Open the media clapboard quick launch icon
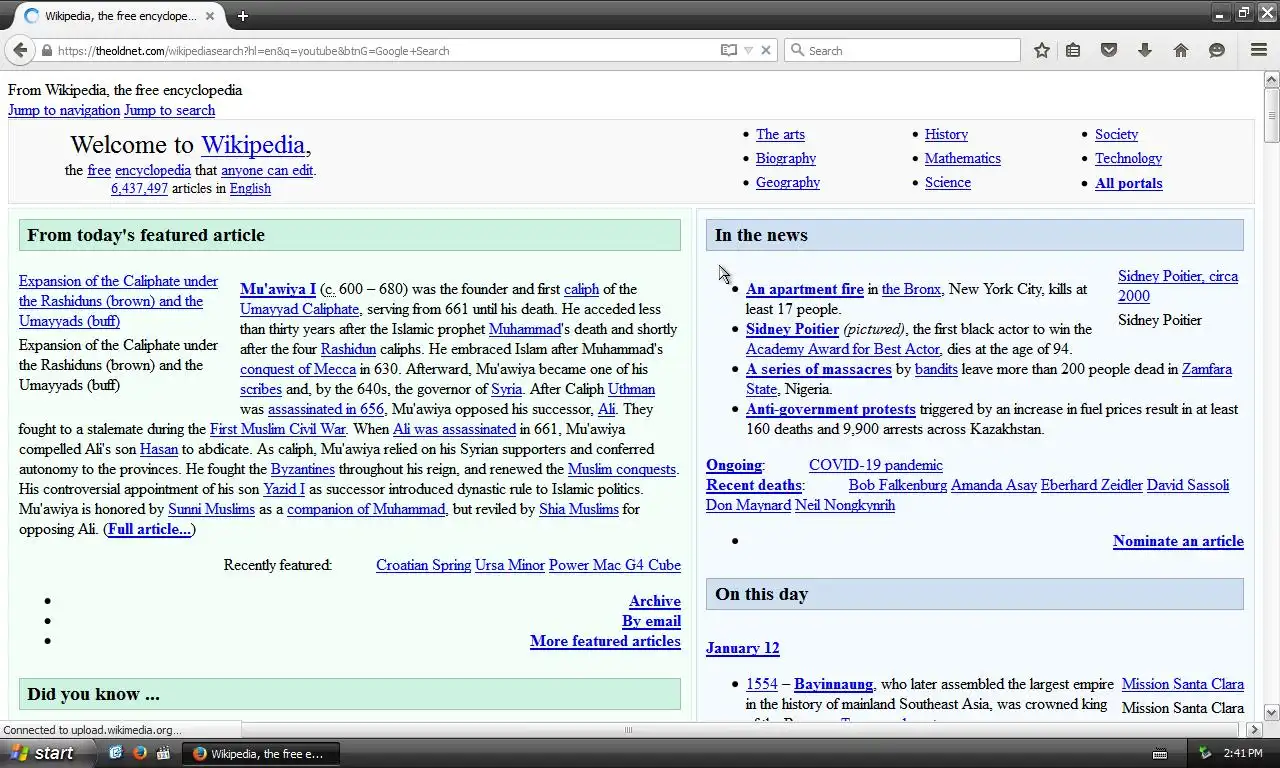Viewport: 1280px width, 768px height. click(164, 753)
